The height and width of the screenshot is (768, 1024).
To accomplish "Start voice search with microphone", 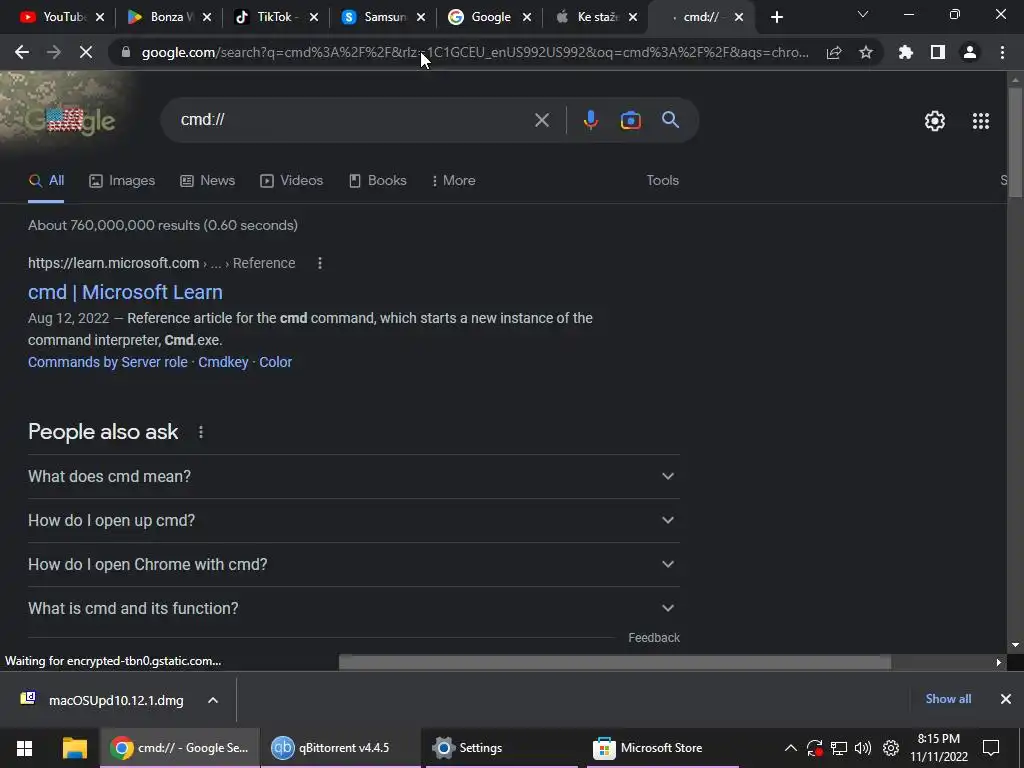I will pos(591,120).
